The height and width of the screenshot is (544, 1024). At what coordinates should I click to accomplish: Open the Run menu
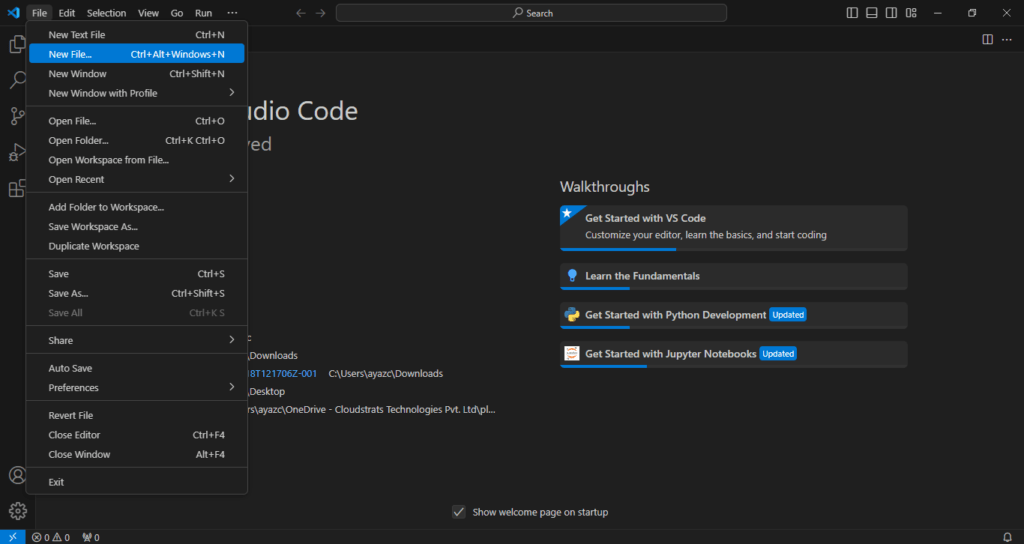(x=204, y=13)
